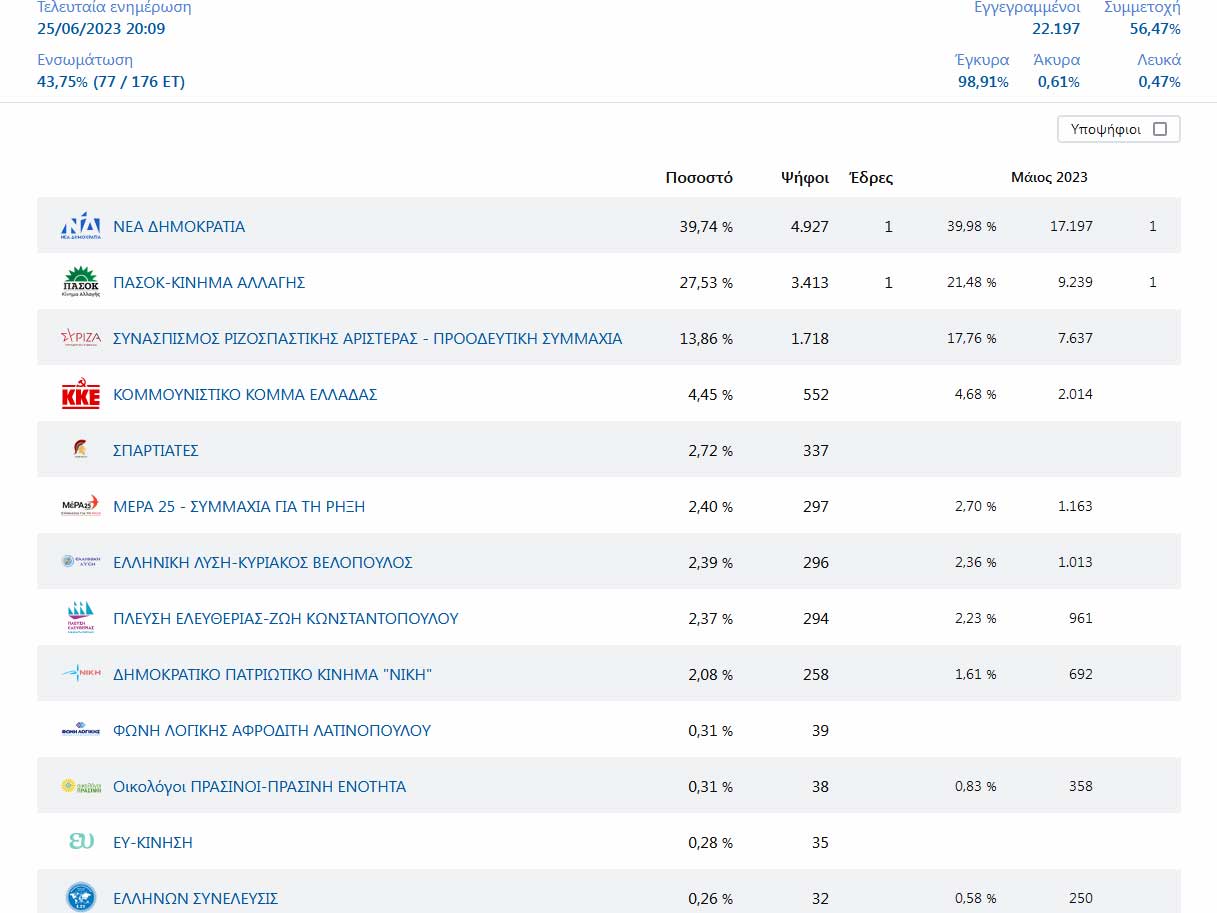The width and height of the screenshot is (1217, 913).
Task: Open the Οικολόγοι ΠΡΑΣΙΝΟΙ-ΠΡΑΣΙΝΗ ΕΝΟΤΗΤΑ link
Action: click(x=260, y=787)
